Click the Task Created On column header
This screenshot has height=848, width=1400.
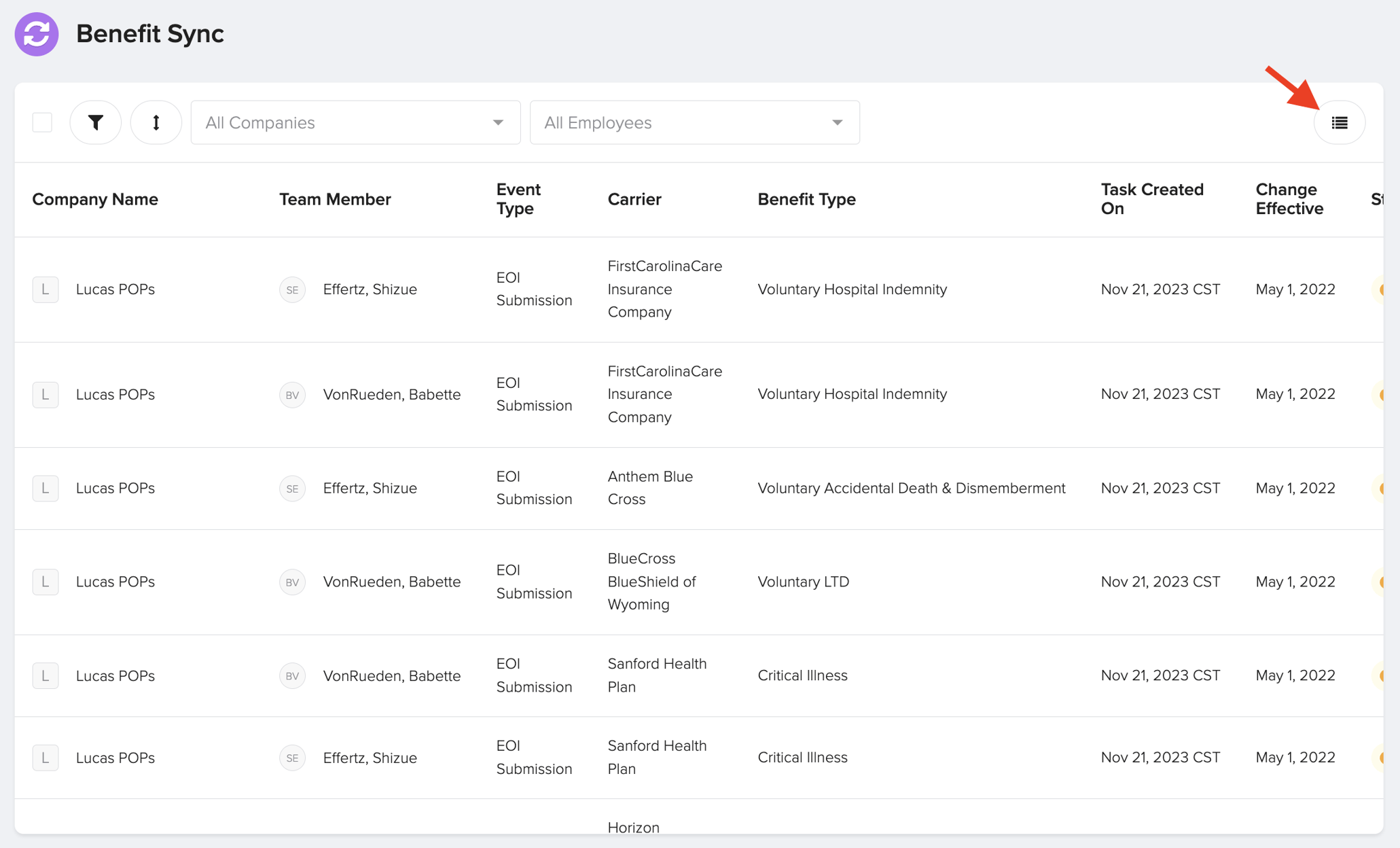point(1151,199)
